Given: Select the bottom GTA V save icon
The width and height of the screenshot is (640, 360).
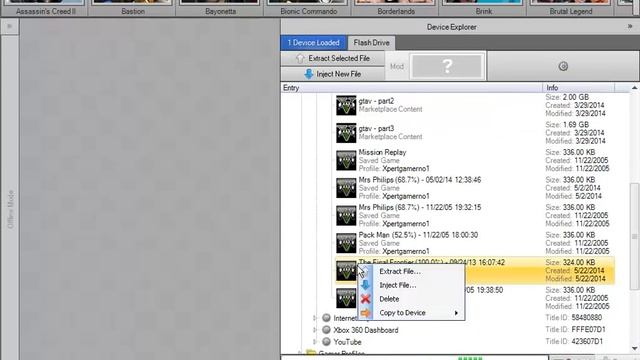Looking at the screenshot, I should point(346,298).
